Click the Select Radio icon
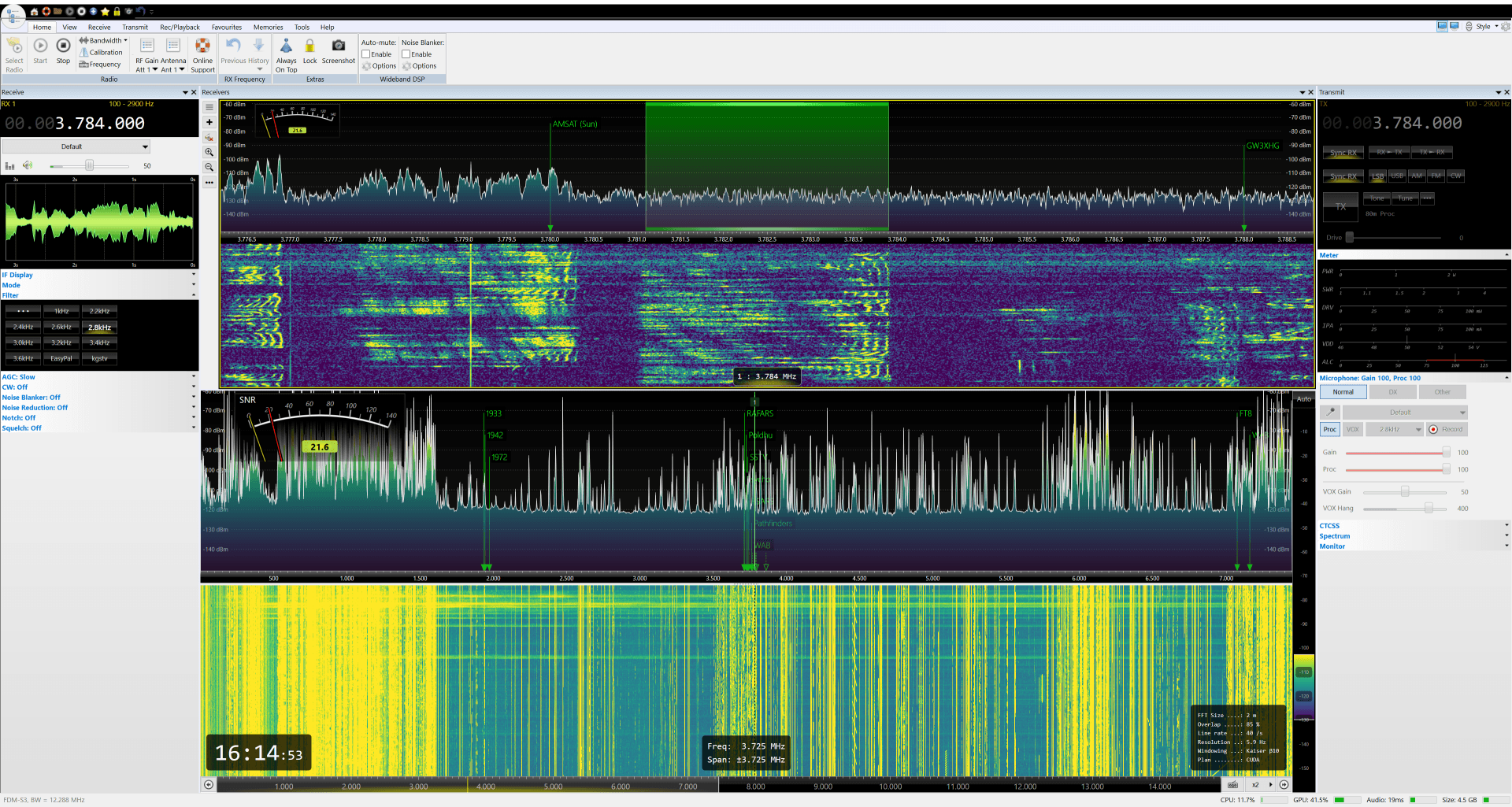This screenshot has height=807, width=1512. (14, 46)
